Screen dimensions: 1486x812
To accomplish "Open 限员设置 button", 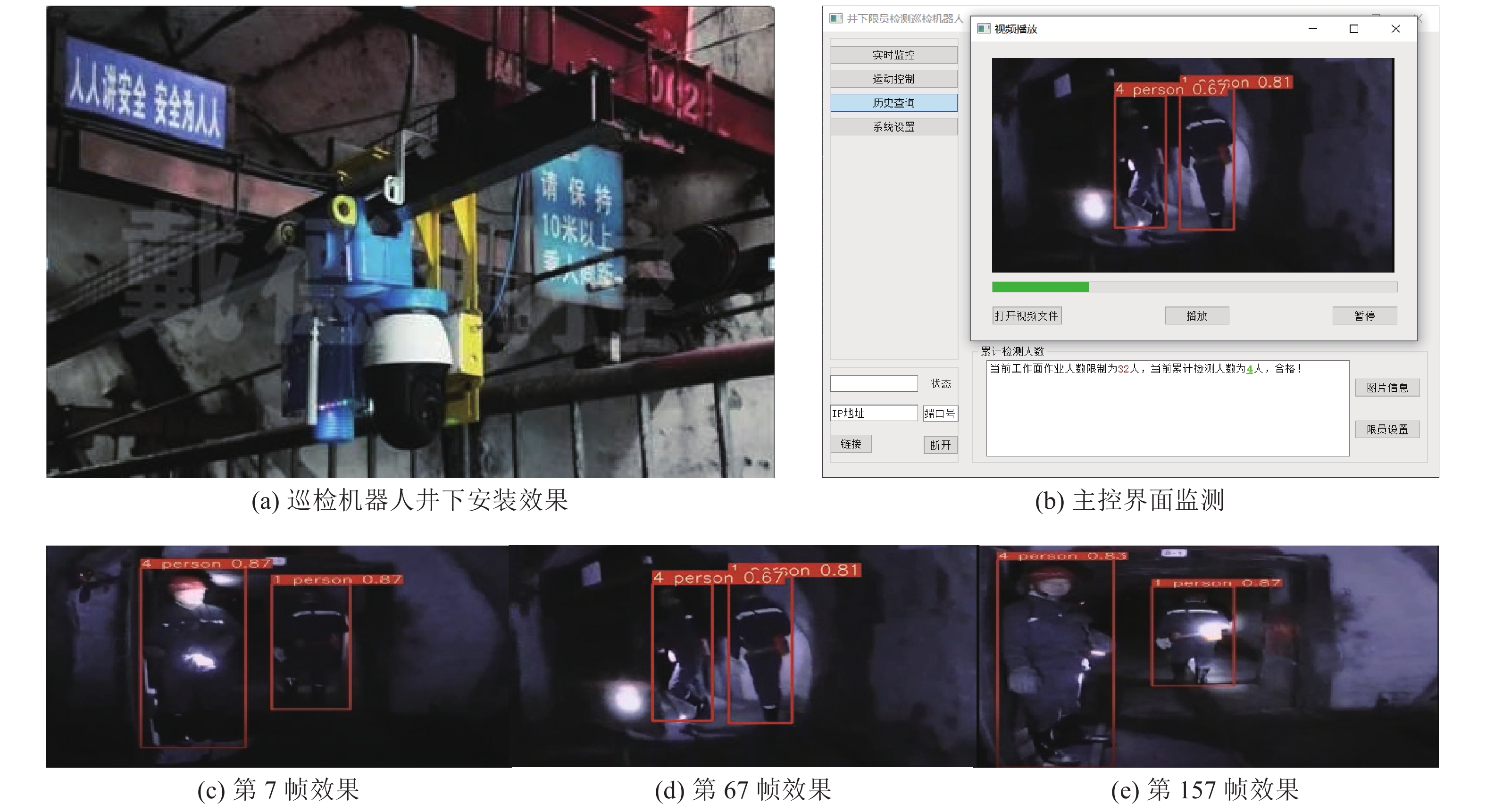I will (x=1387, y=430).
